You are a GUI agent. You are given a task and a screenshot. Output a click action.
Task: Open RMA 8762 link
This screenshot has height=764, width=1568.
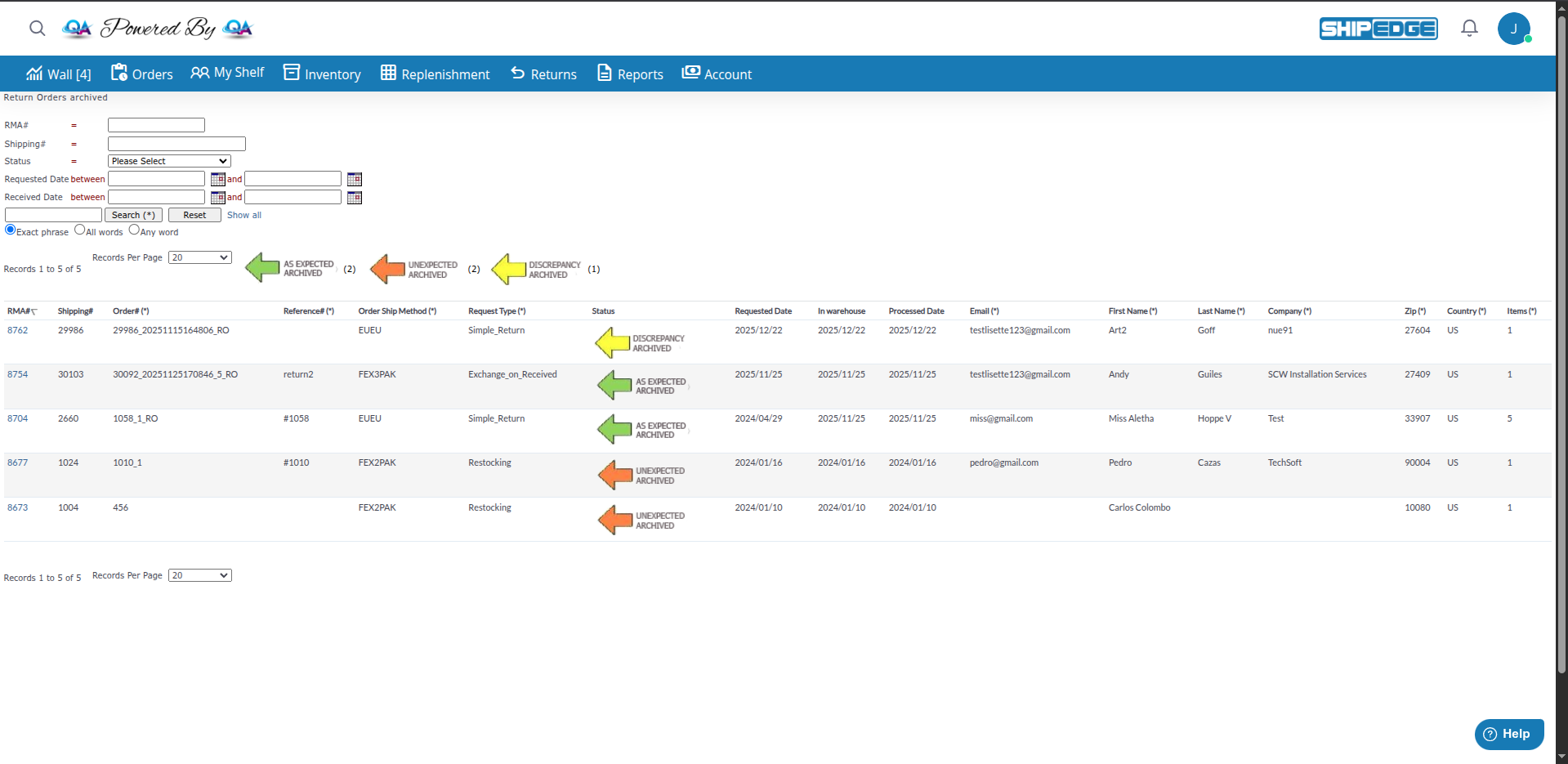[x=18, y=330]
